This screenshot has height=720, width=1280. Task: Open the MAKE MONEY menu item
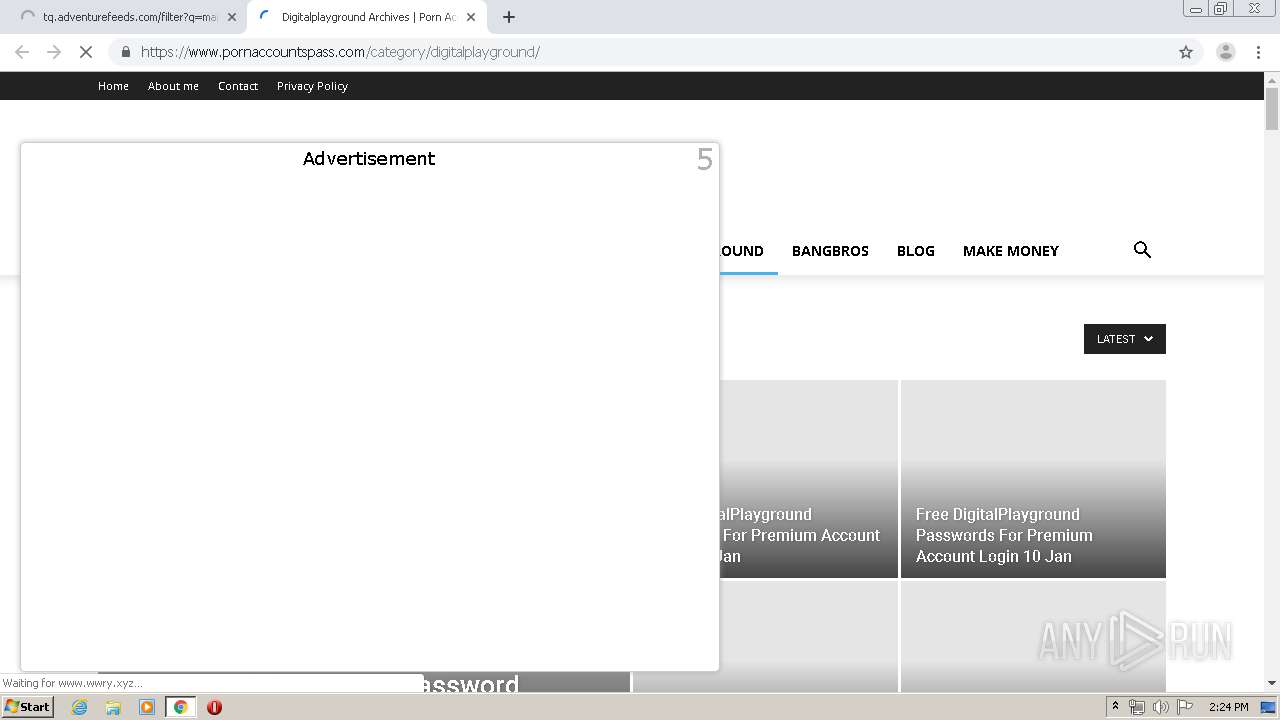[x=1010, y=251]
